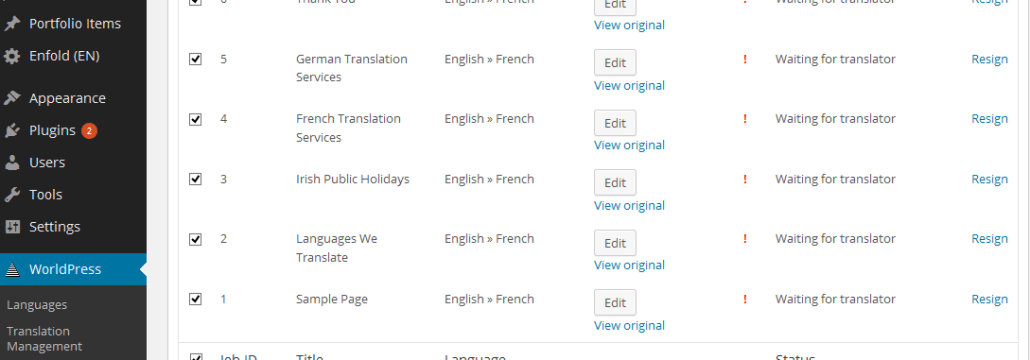The width and height of the screenshot is (1030, 360).
Task: Click red exclamation mark for job 3
Action: click(x=745, y=179)
